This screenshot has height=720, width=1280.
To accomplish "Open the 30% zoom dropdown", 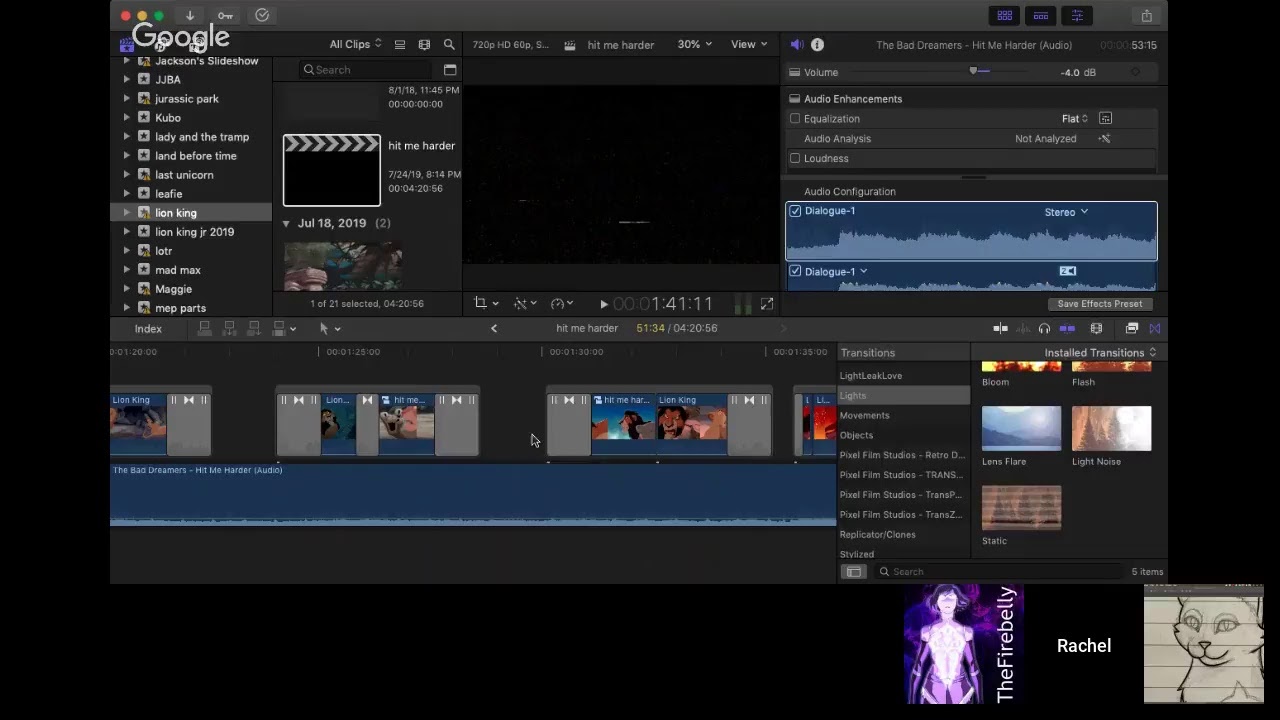I will [695, 44].
